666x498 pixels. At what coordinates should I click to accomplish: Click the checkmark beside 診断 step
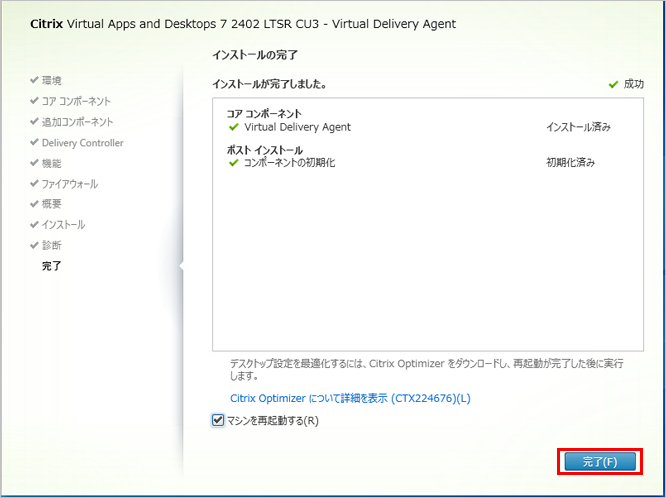click(x=35, y=245)
